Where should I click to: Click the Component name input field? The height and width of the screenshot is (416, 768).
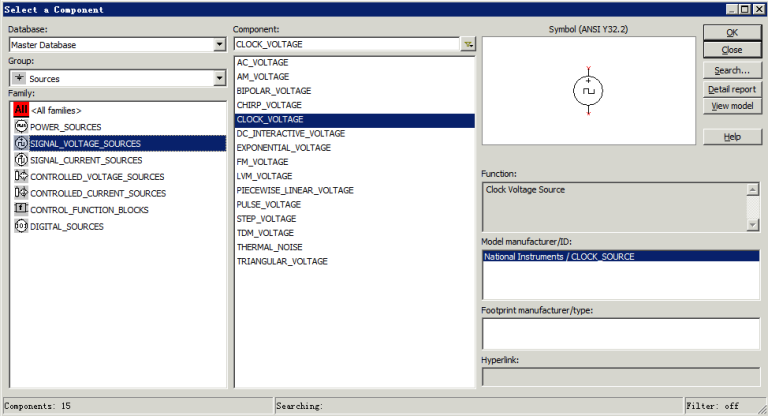coord(346,45)
